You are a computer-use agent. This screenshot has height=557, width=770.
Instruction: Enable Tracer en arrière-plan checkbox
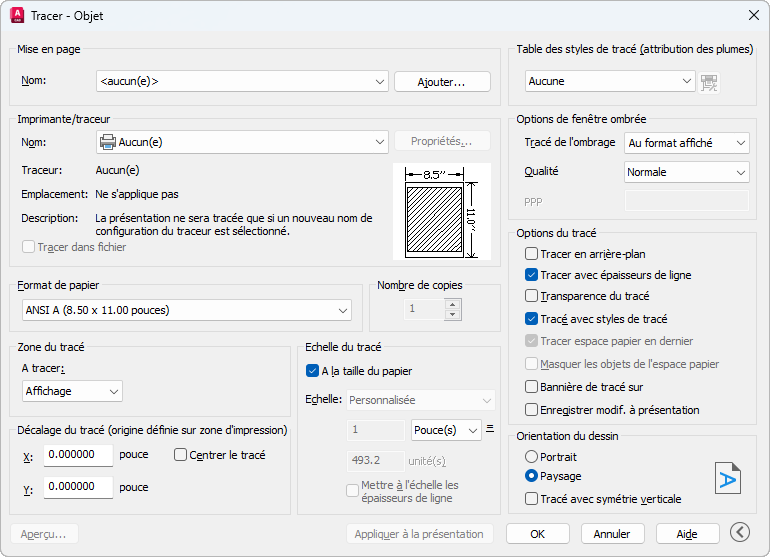tap(532, 254)
